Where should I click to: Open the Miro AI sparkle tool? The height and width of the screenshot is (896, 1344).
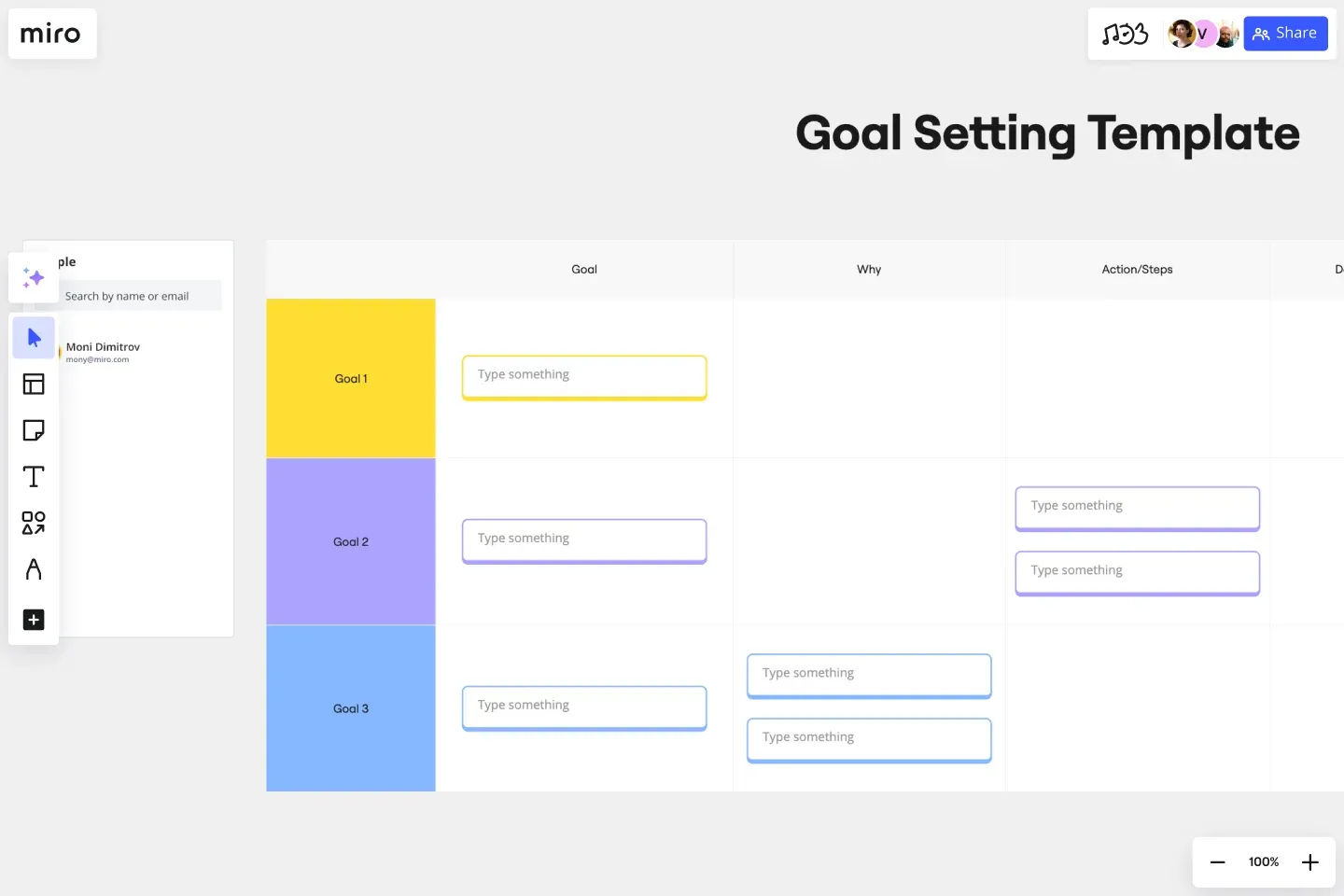click(x=34, y=277)
